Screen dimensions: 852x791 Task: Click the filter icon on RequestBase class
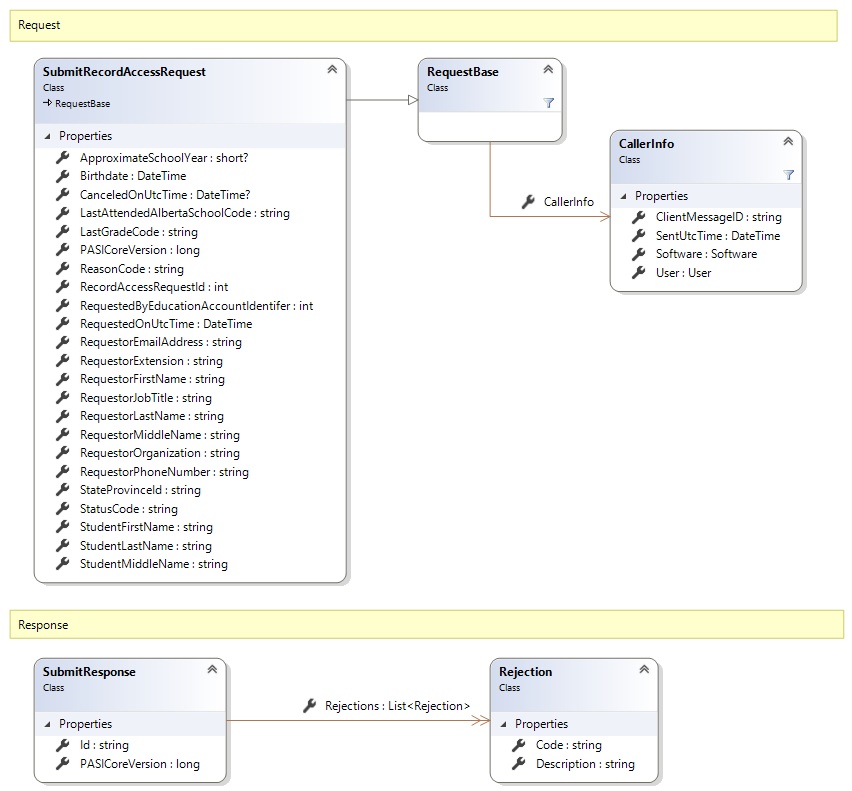[548, 103]
